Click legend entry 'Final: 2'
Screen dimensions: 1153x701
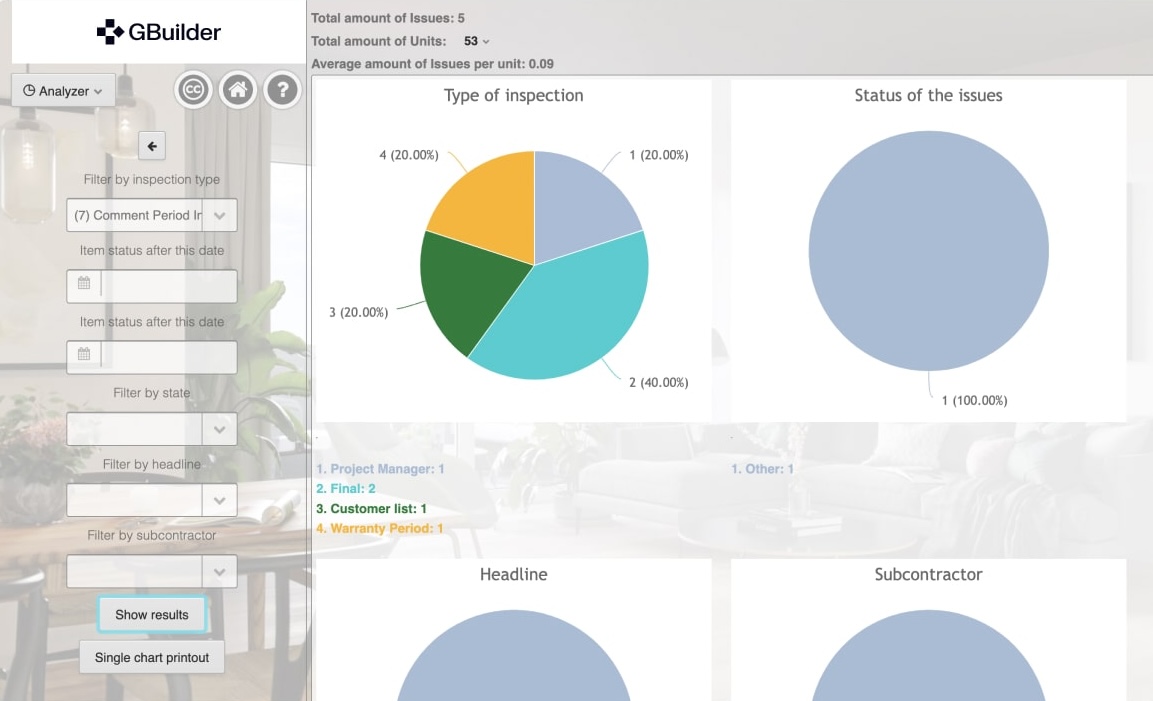click(346, 488)
